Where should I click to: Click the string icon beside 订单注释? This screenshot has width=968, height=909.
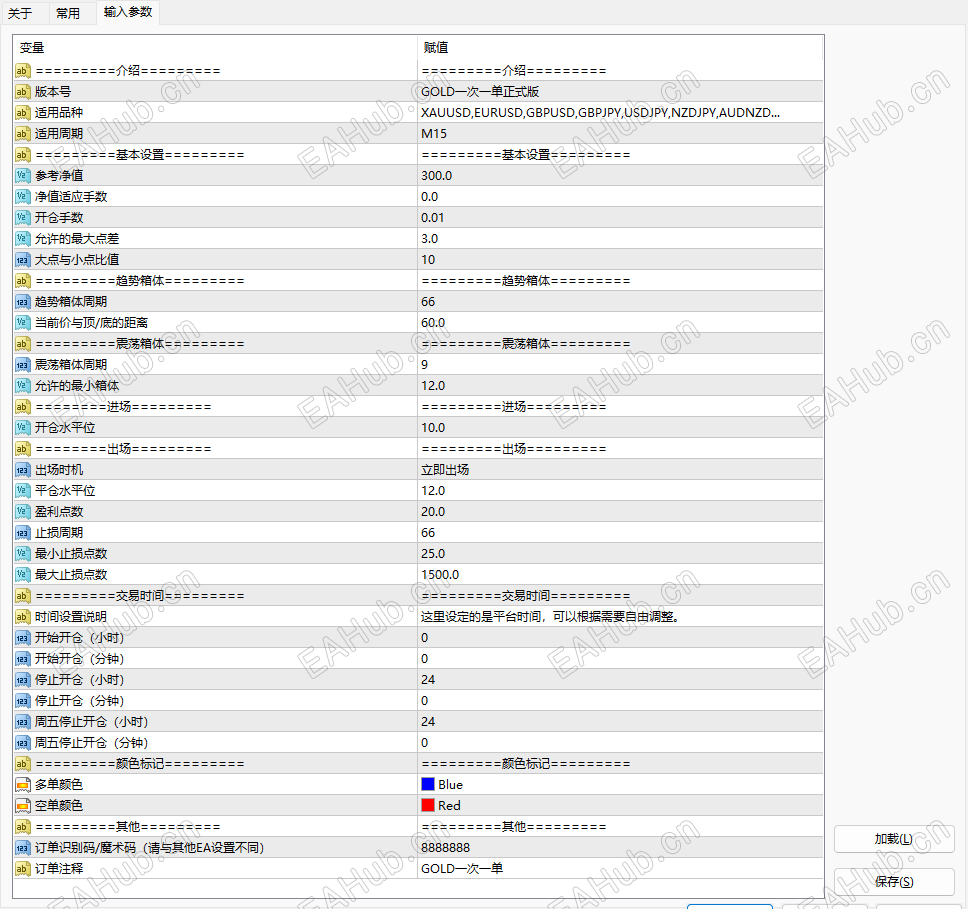click(x=22, y=869)
